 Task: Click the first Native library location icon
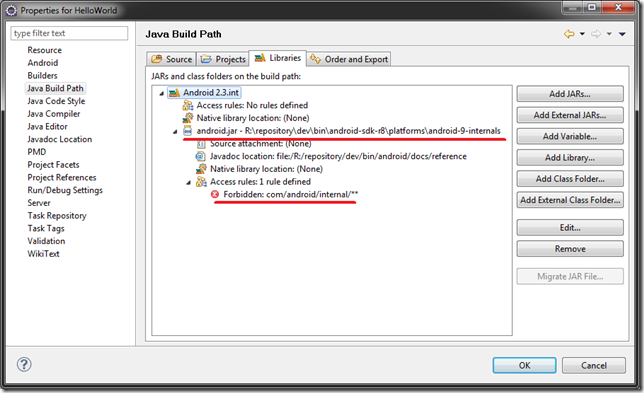point(188,118)
